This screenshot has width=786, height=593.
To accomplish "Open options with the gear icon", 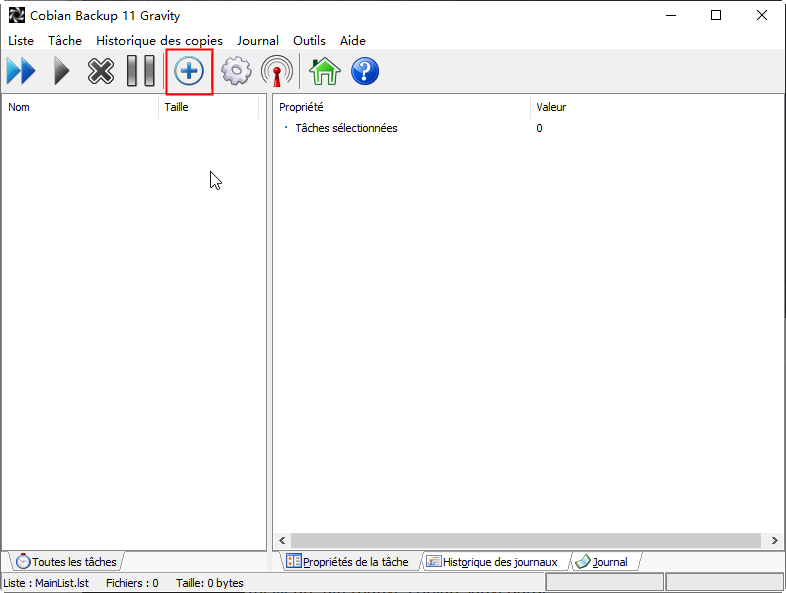I will 236,71.
